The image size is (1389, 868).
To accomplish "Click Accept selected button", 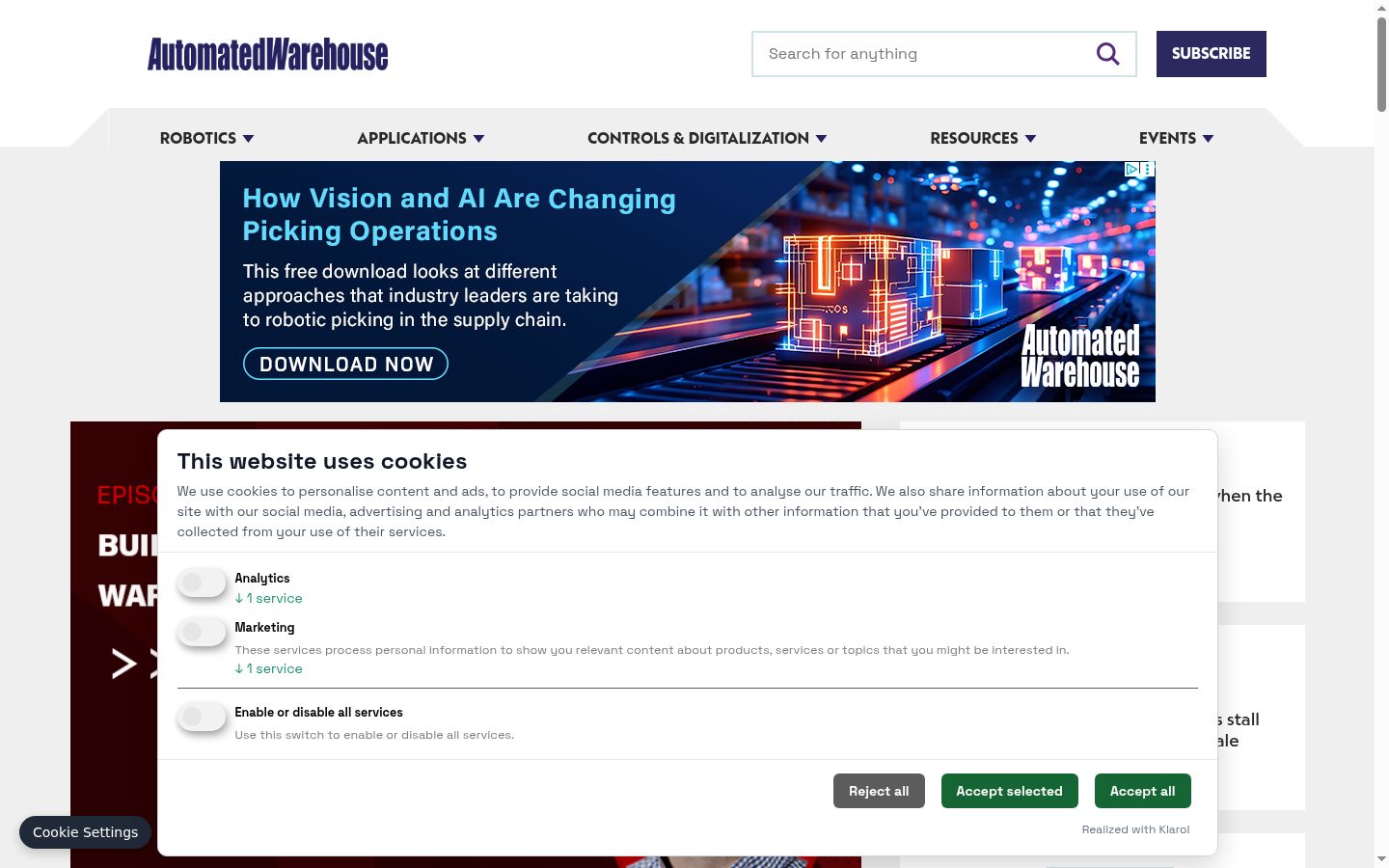I will coord(1009,791).
